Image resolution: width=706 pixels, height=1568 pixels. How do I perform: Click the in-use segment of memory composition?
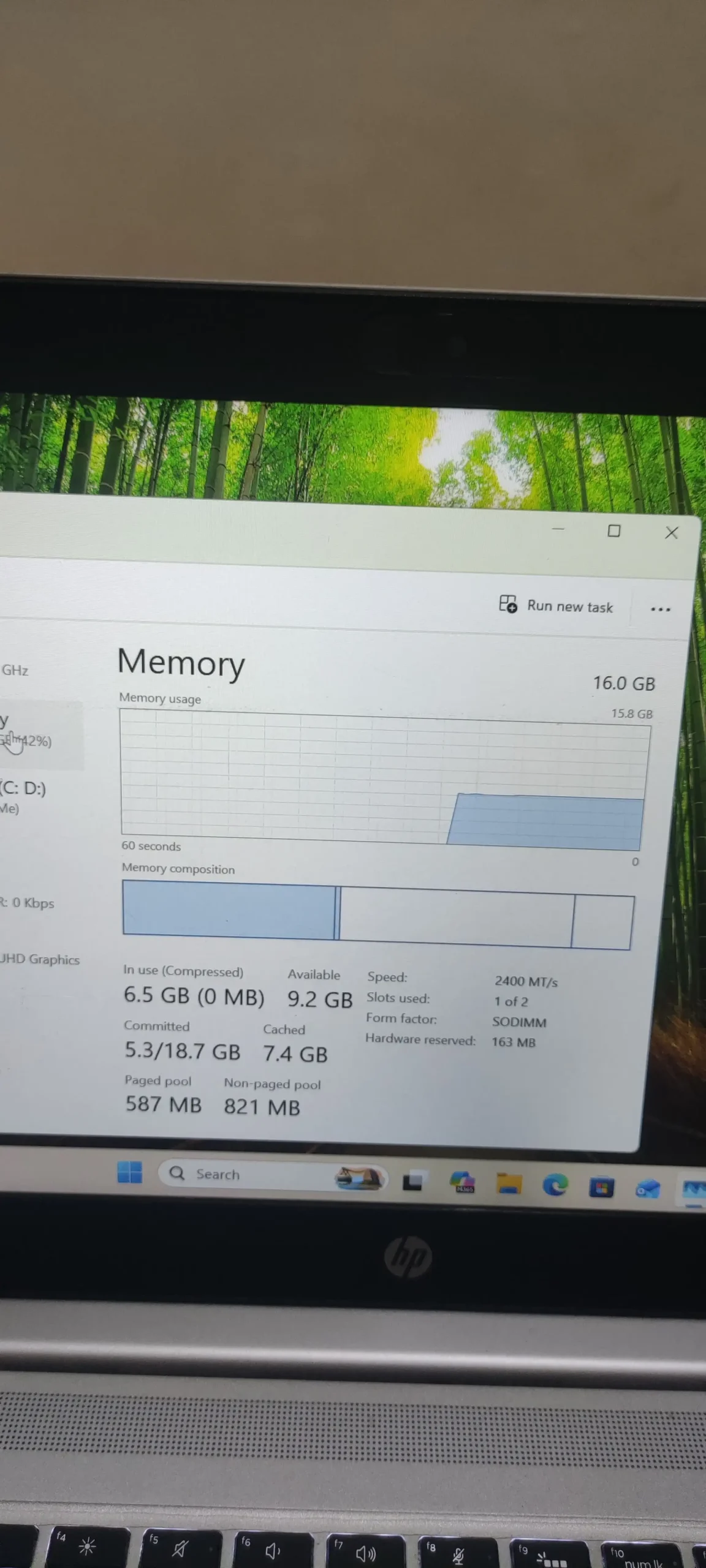228,910
